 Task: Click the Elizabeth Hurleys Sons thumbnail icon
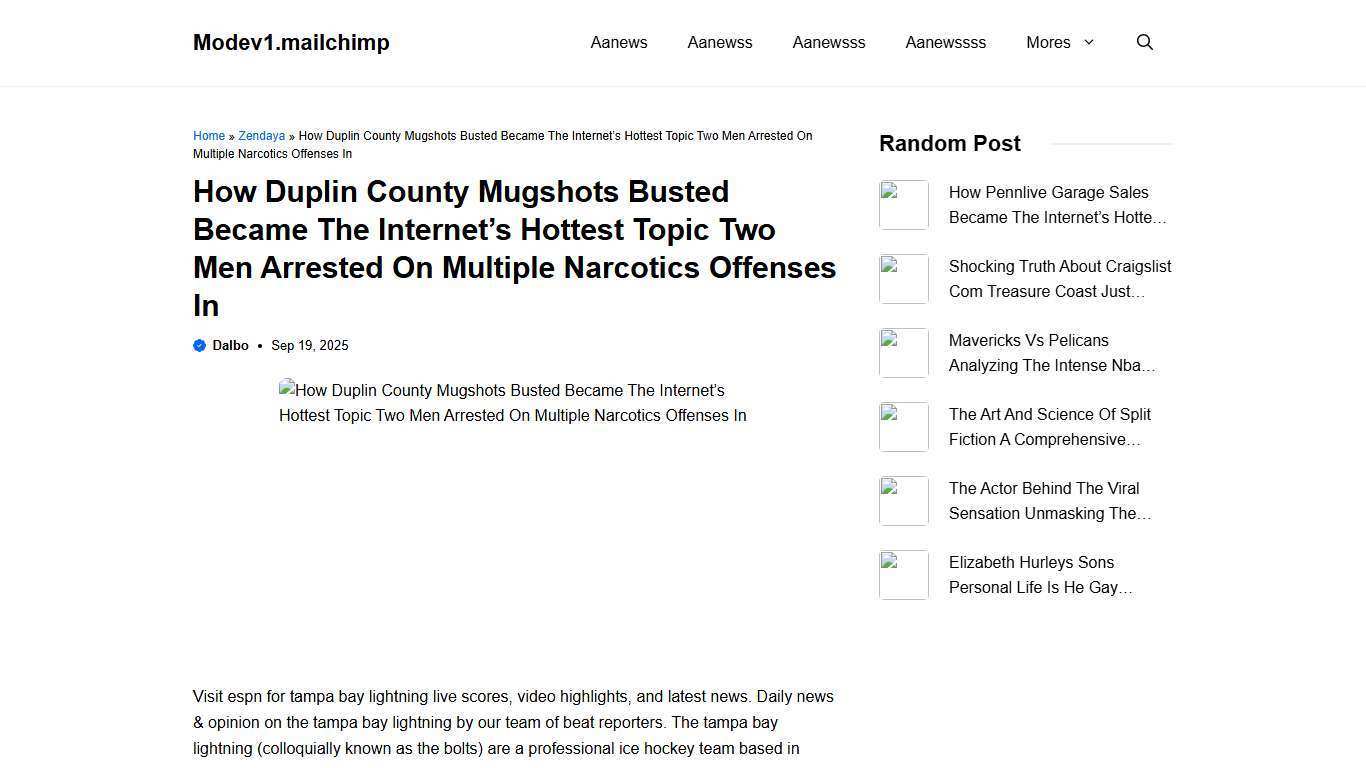[903, 574]
